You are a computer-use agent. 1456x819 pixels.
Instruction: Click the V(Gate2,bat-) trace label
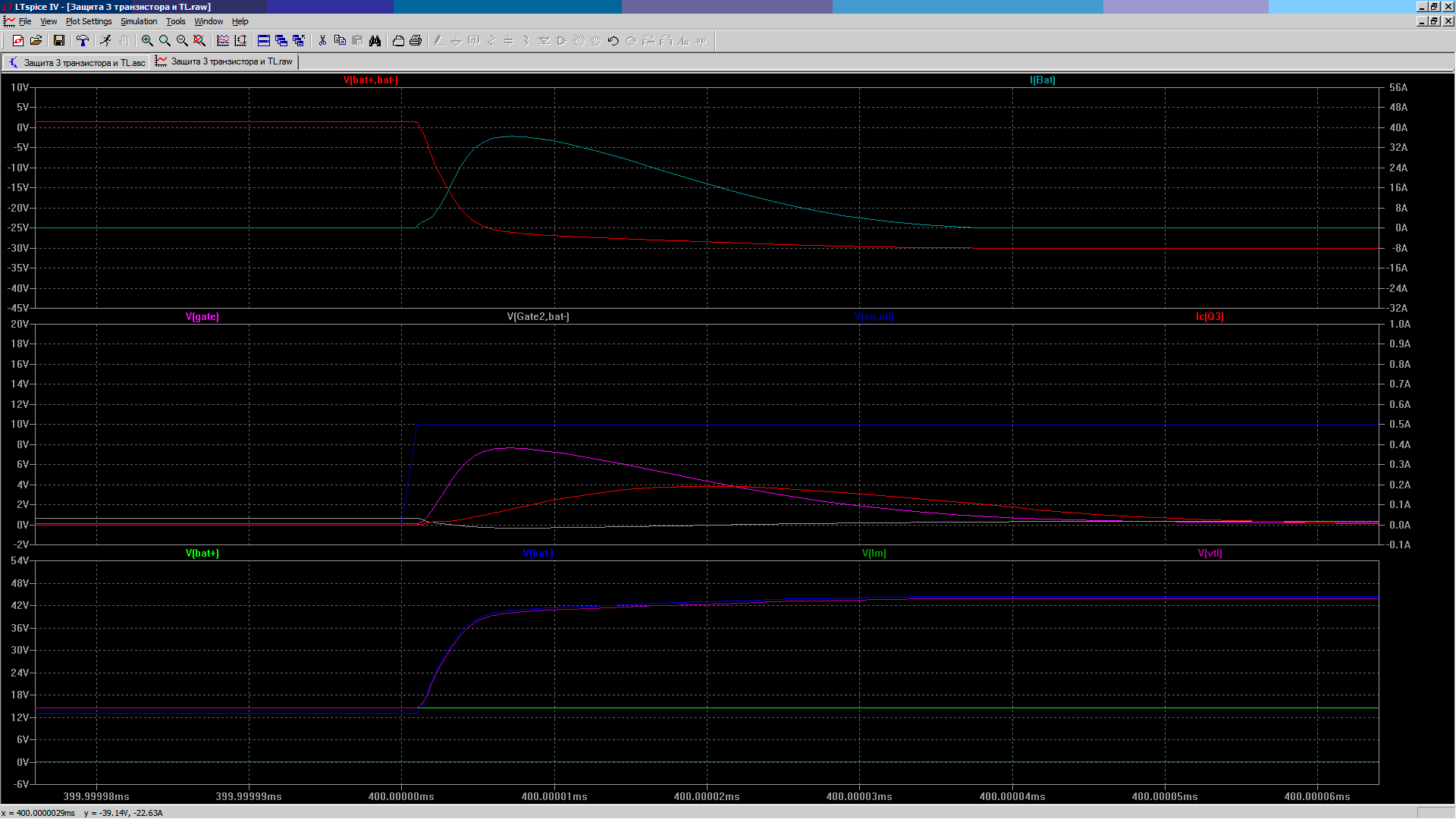[538, 316]
